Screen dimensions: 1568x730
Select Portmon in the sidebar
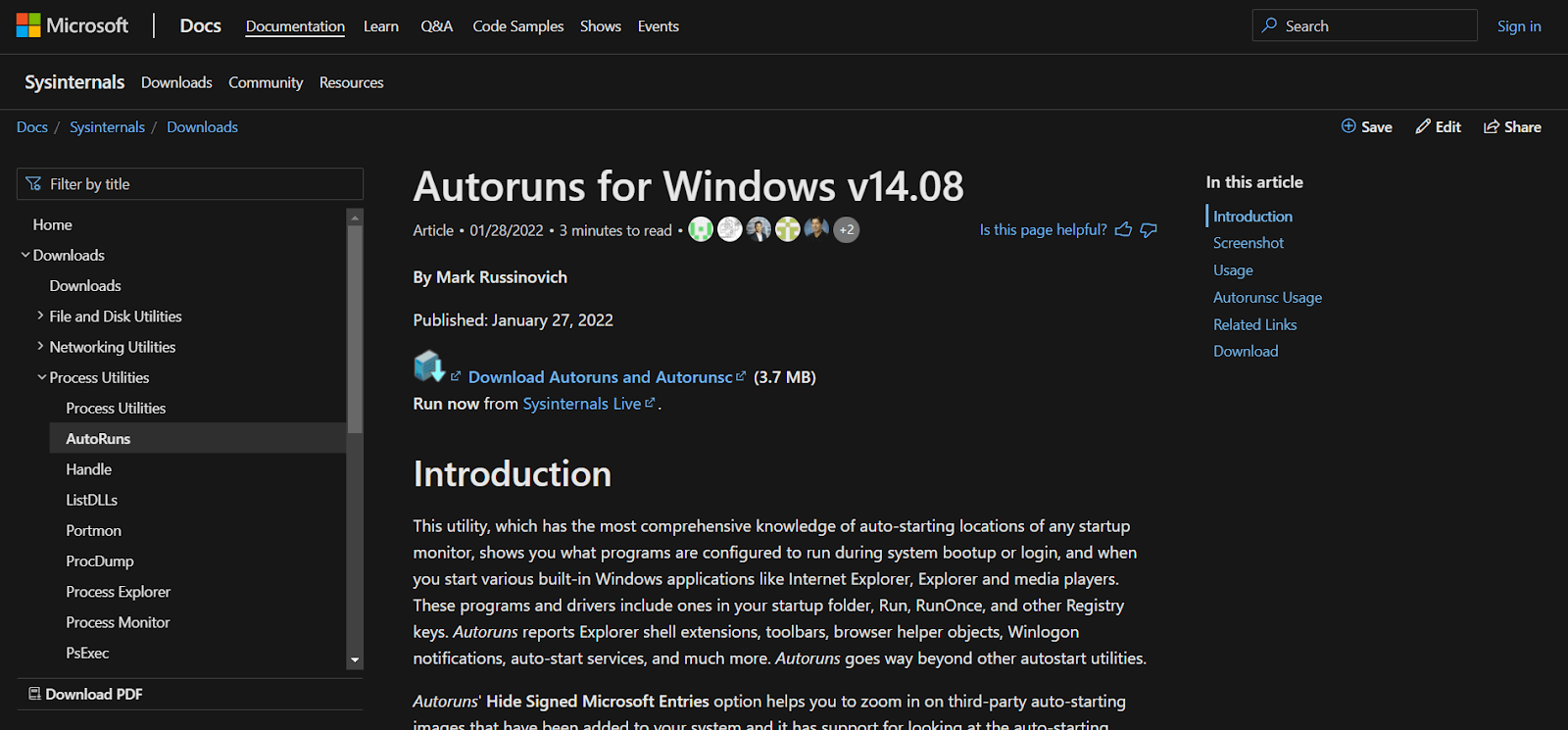(94, 530)
